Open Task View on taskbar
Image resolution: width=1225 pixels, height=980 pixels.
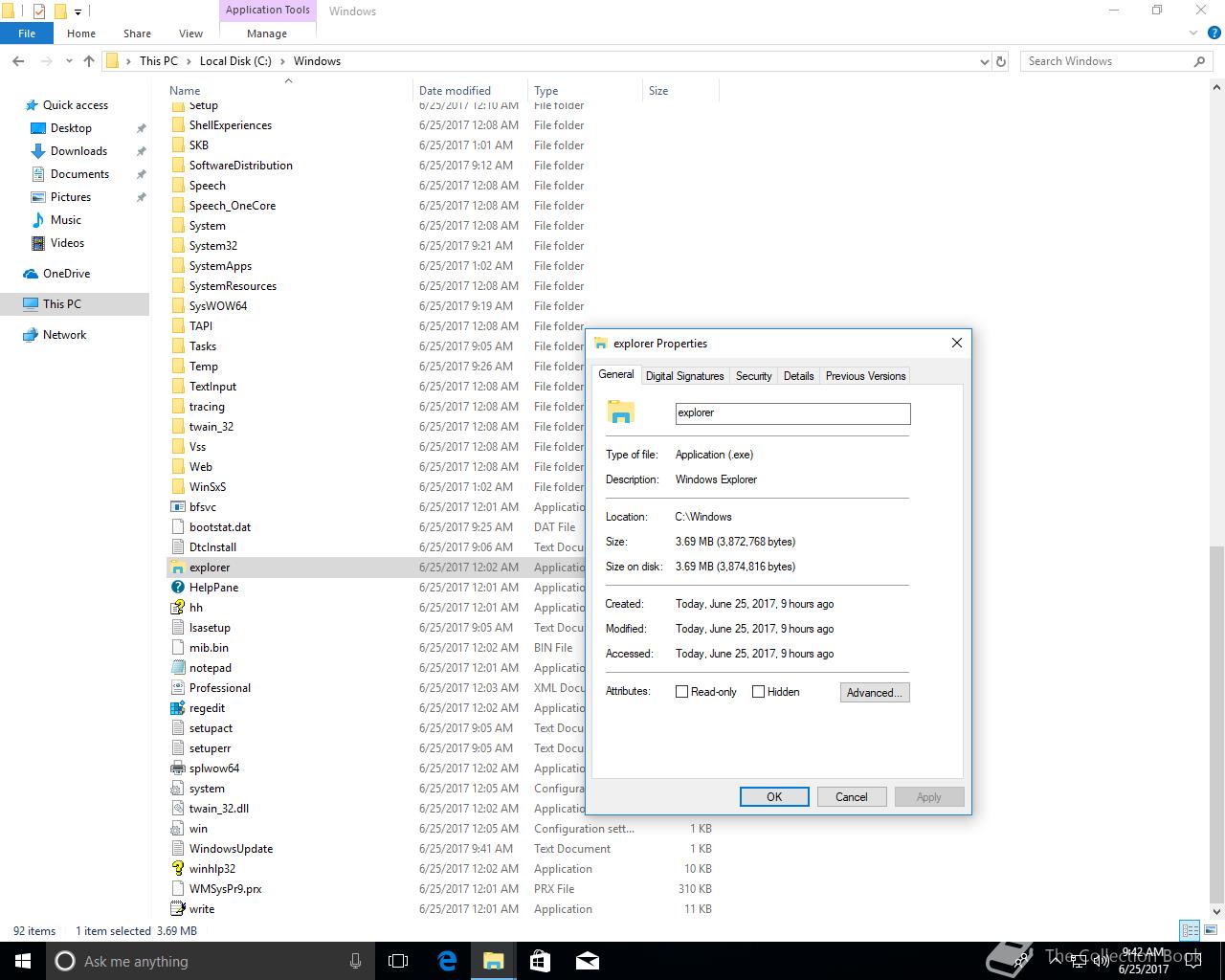398,961
